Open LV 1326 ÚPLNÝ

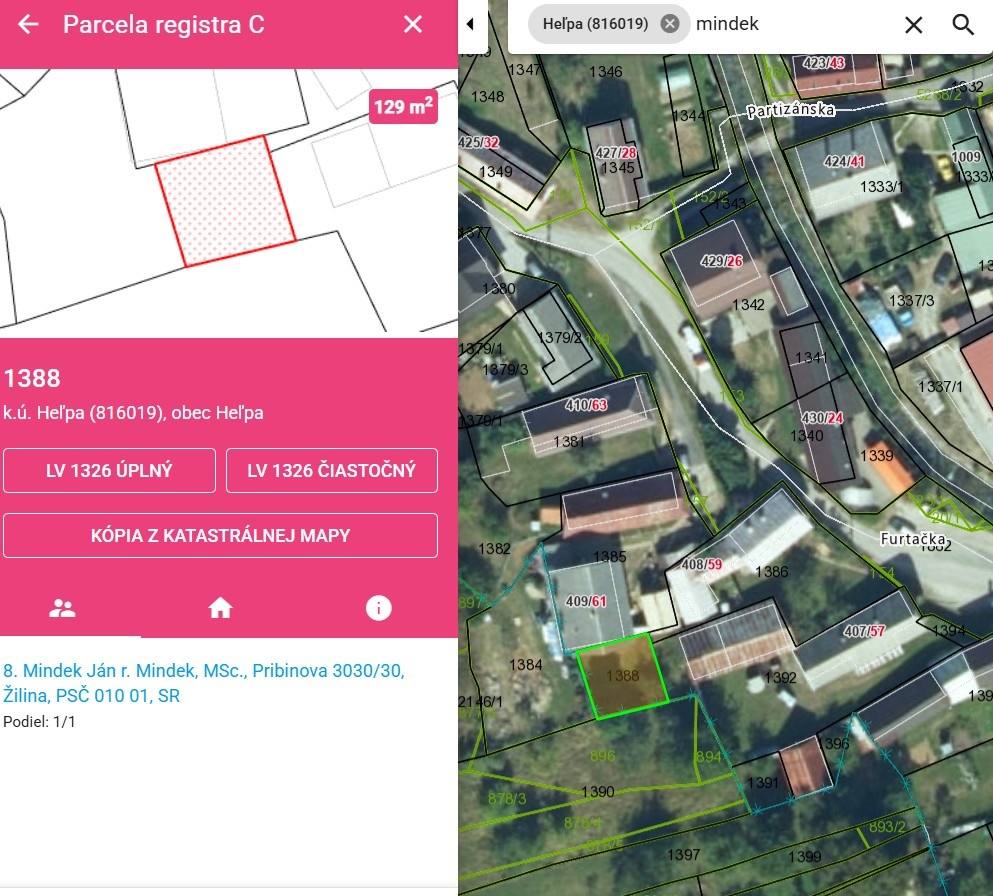[109, 470]
